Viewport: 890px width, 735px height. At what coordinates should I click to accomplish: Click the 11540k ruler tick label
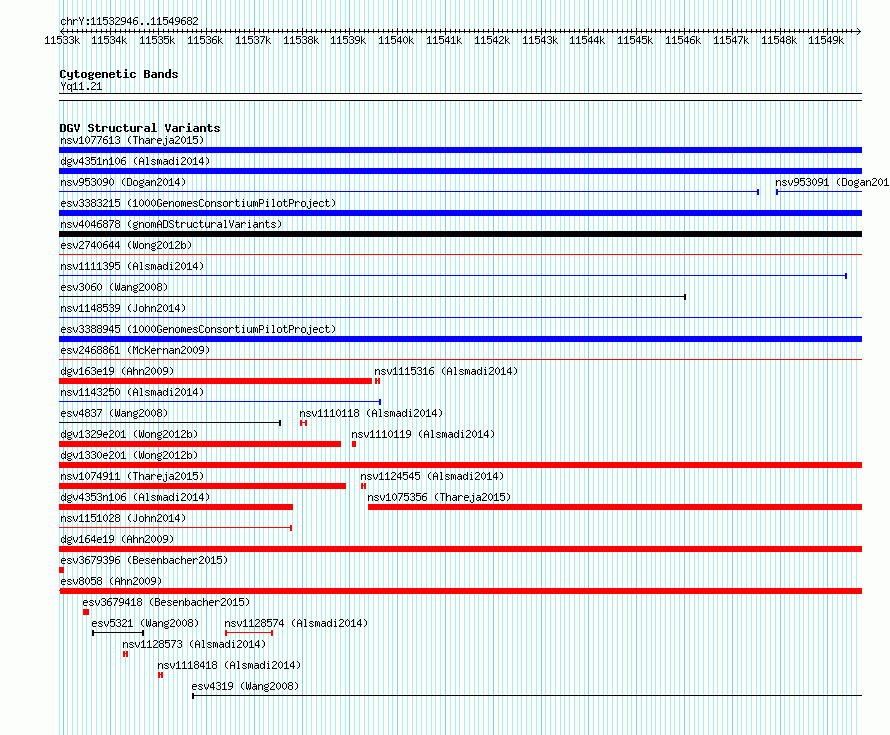click(x=396, y=40)
